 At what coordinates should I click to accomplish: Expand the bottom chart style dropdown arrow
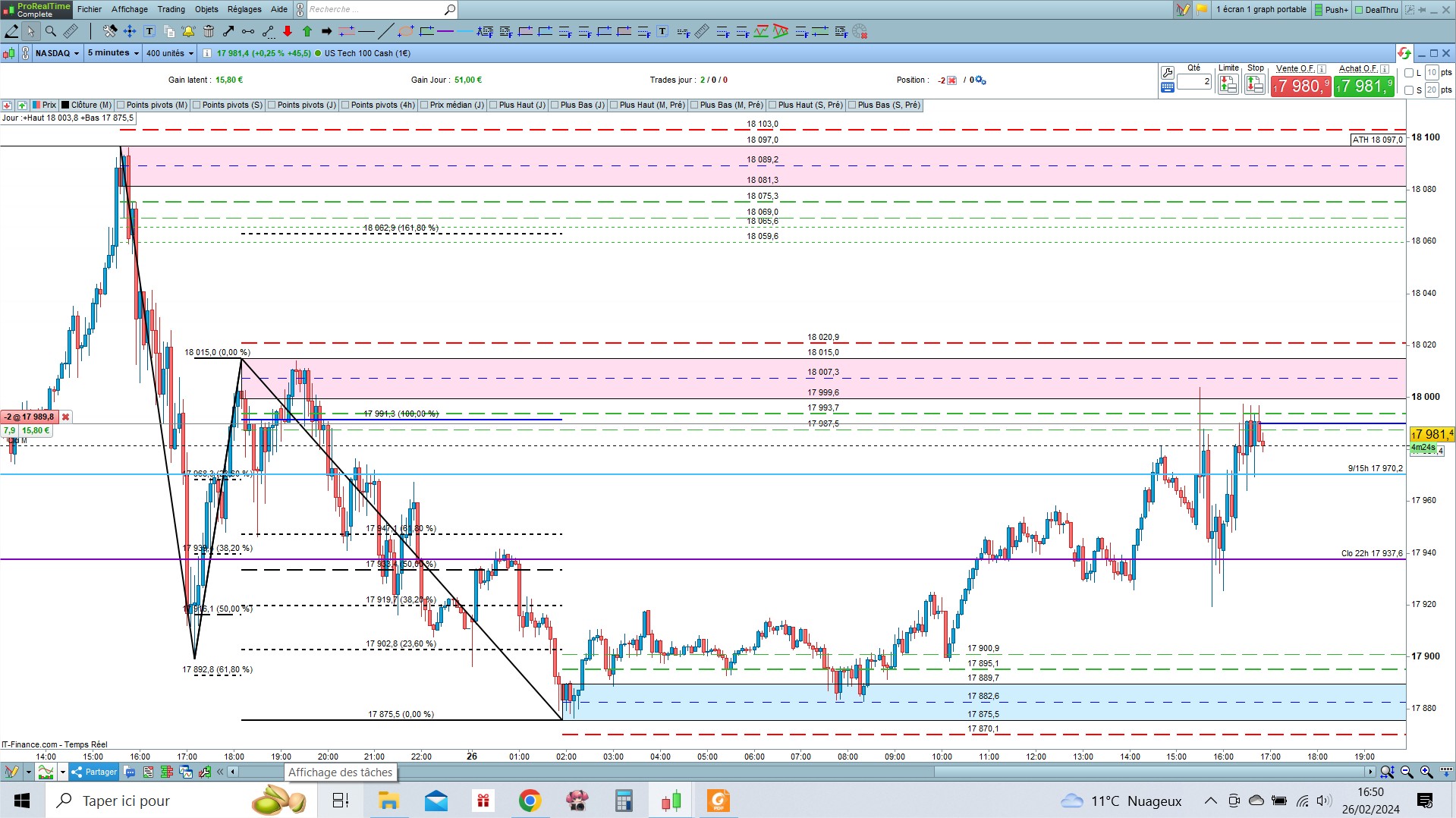pyautogui.click(x=63, y=772)
